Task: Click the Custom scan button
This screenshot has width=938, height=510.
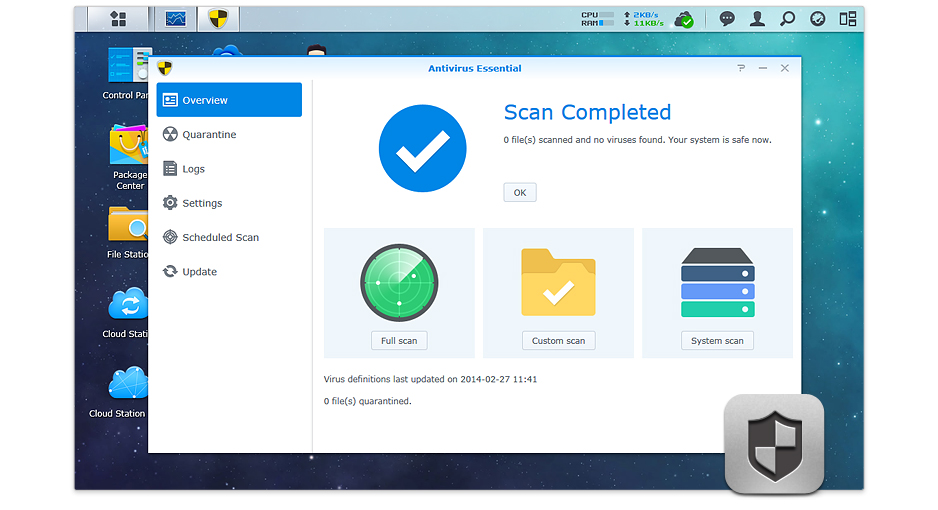Action: [x=558, y=341]
